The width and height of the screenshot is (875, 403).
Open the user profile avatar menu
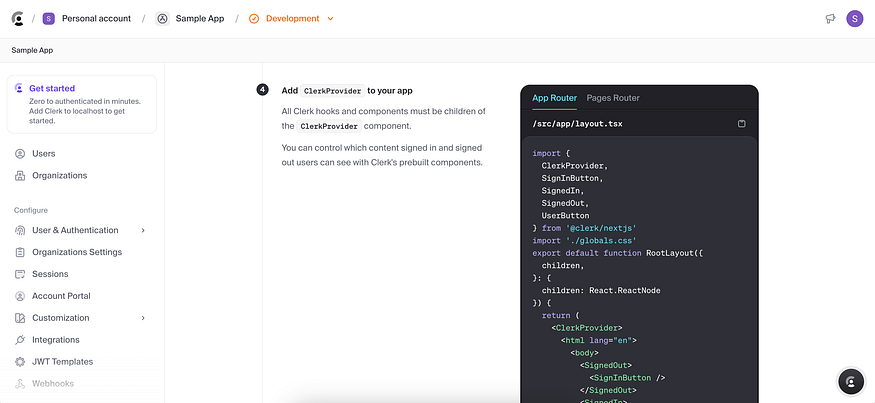(x=854, y=19)
